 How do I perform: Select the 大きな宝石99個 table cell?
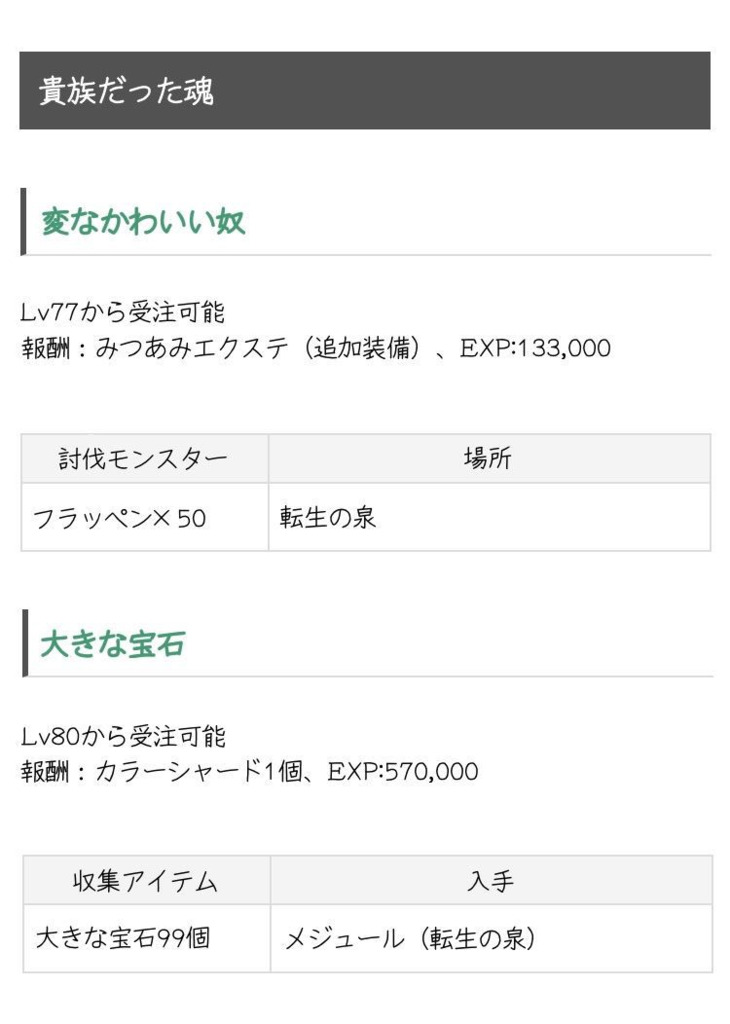[146, 938]
